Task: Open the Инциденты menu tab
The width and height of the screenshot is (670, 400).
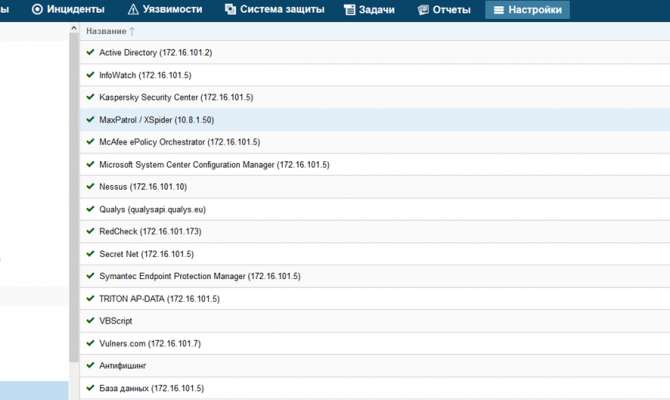Action: pos(68,9)
